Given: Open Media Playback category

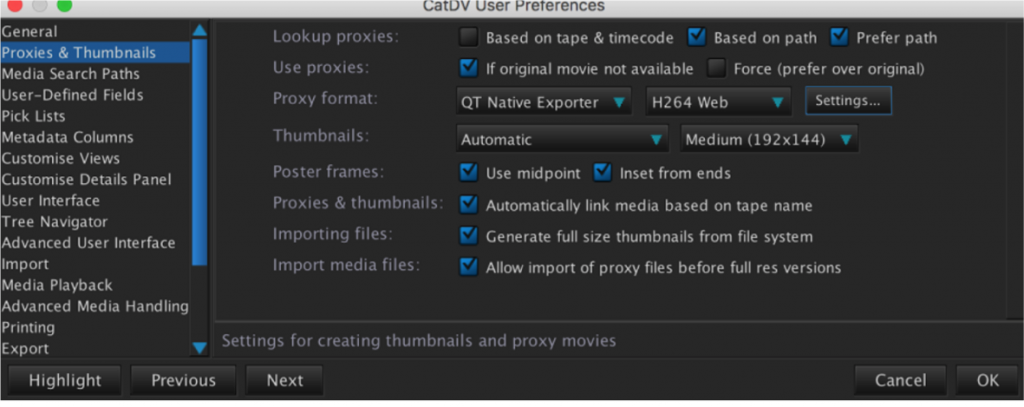Looking at the screenshot, I should pos(95,285).
